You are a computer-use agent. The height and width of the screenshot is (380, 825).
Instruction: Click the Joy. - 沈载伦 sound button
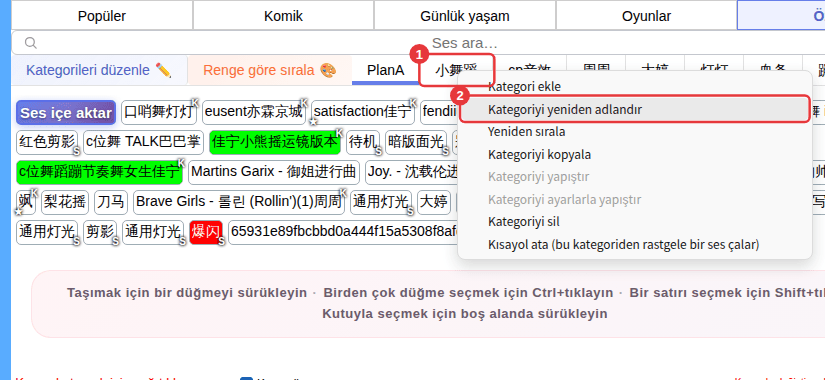[412, 172]
